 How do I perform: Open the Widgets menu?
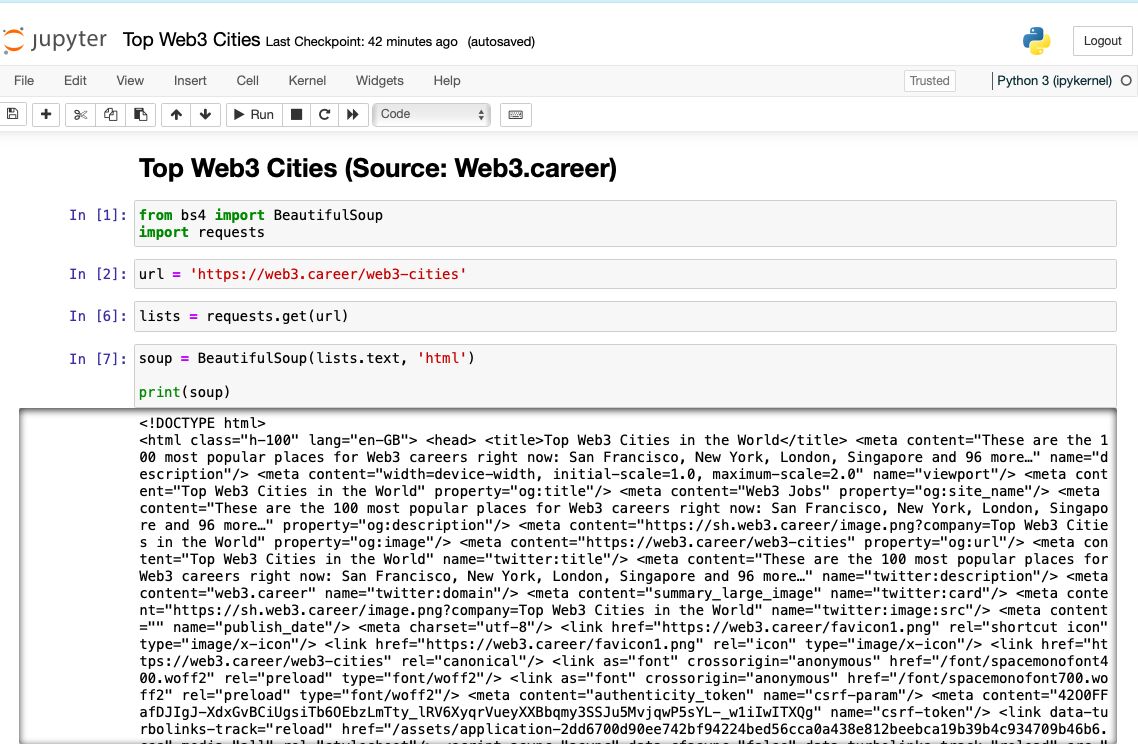[x=380, y=81]
